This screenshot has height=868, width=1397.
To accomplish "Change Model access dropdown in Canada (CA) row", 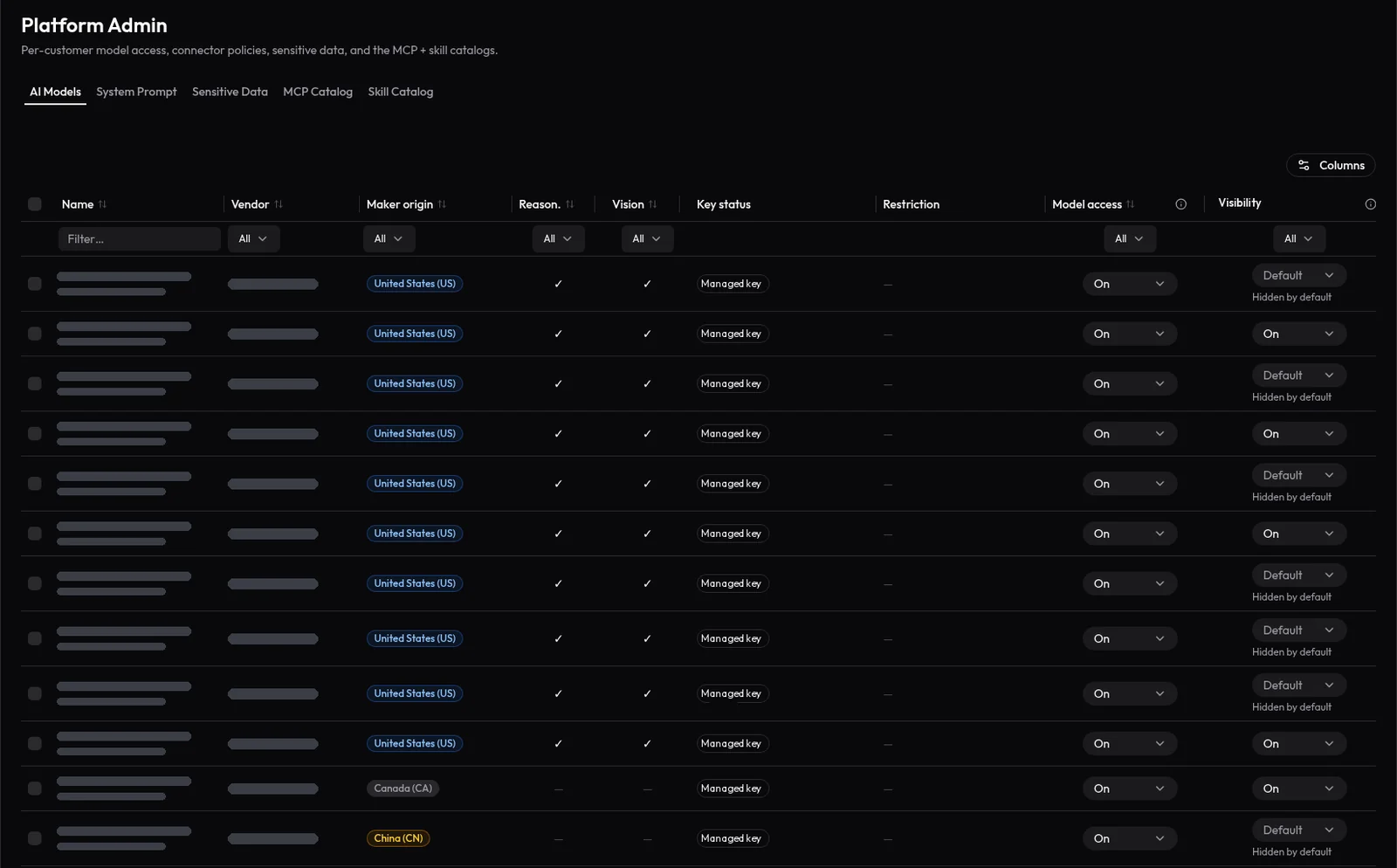I will coord(1130,789).
